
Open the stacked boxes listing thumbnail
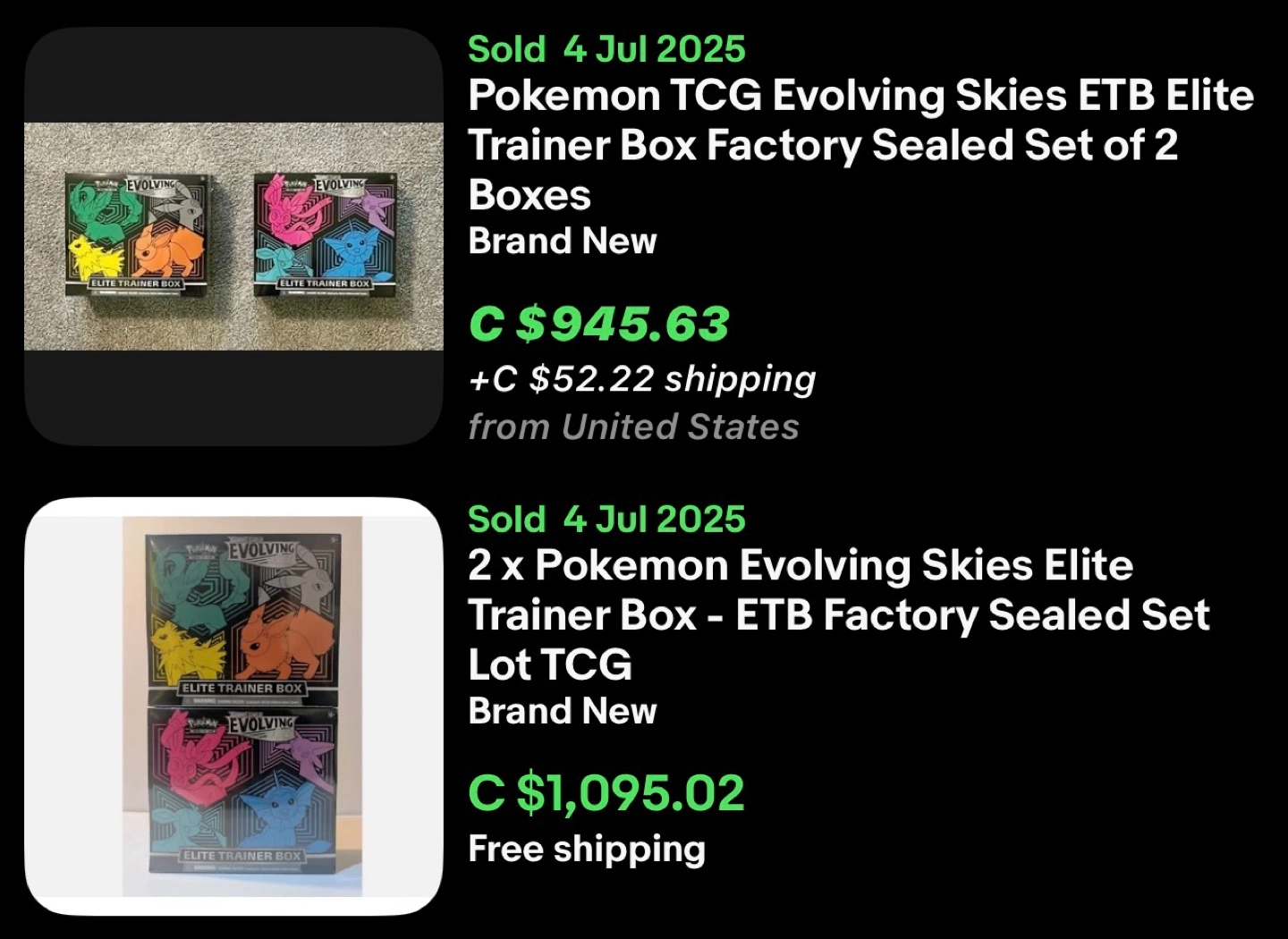(233, 706)
